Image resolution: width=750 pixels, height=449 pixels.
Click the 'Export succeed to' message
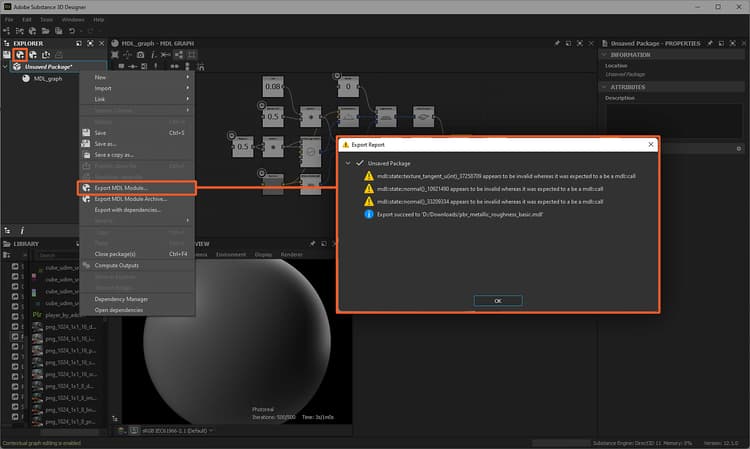(x=460, y=214)
